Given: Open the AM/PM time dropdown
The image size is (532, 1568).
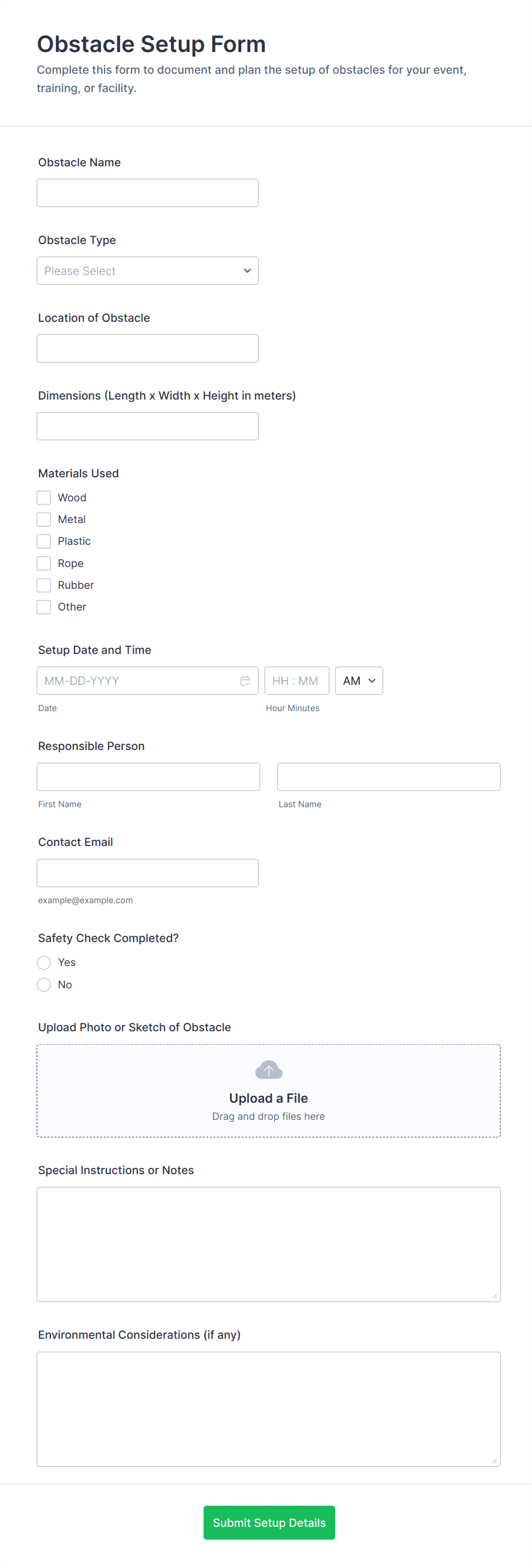Looking at the screenshot, I should click(x=358, y=680).
